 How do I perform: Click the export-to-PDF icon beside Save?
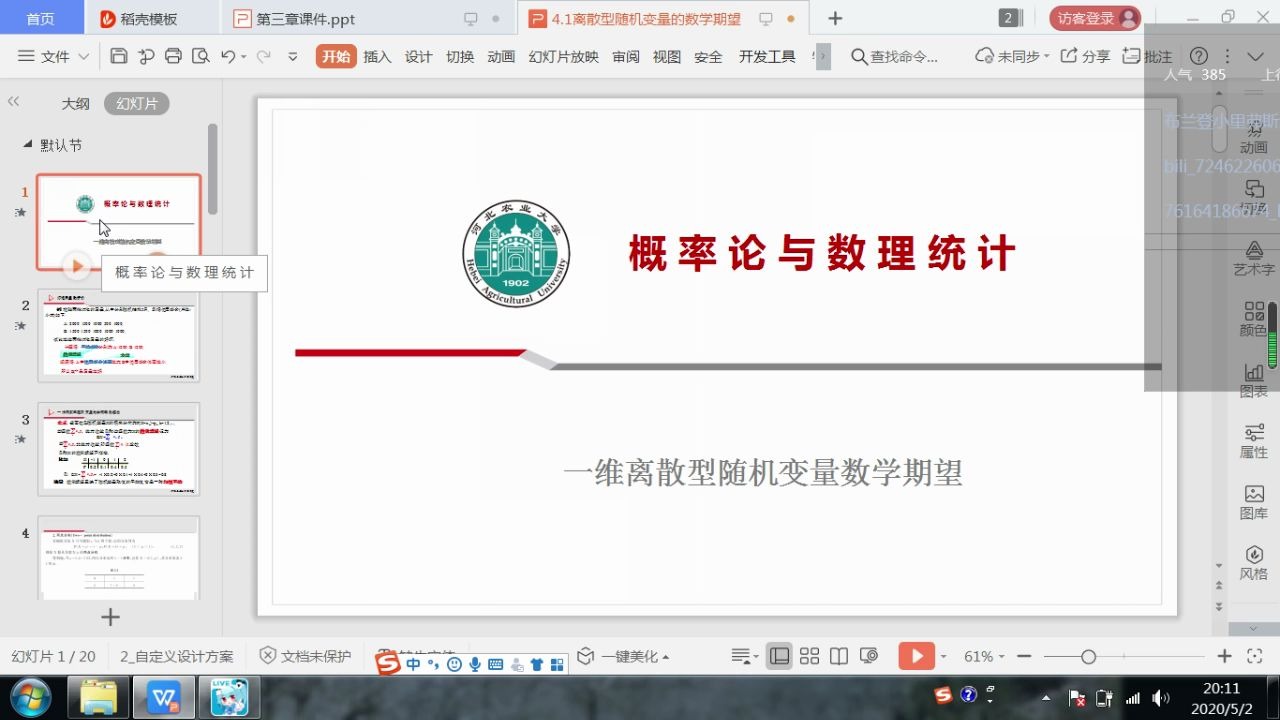point(146,56)
